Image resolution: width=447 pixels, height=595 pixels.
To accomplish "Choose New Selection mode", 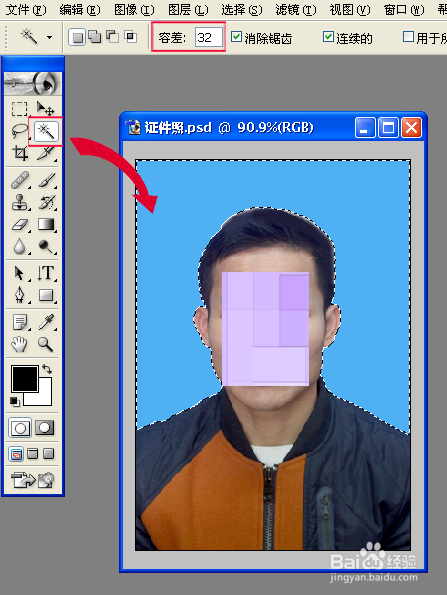I will (x=77, y=37).
